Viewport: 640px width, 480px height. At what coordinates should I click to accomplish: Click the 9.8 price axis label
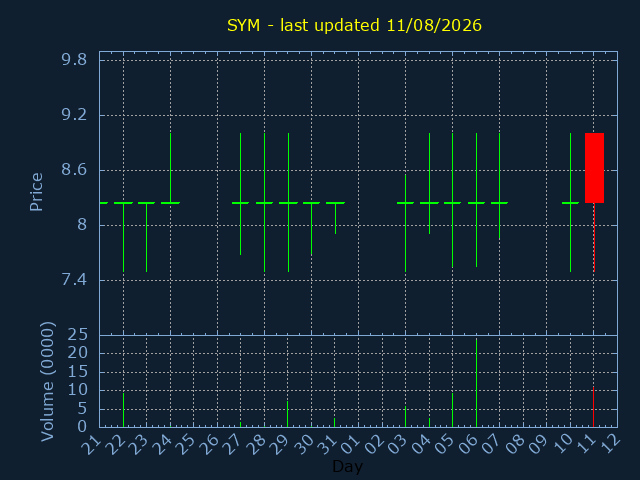click(x=74, y=60)
